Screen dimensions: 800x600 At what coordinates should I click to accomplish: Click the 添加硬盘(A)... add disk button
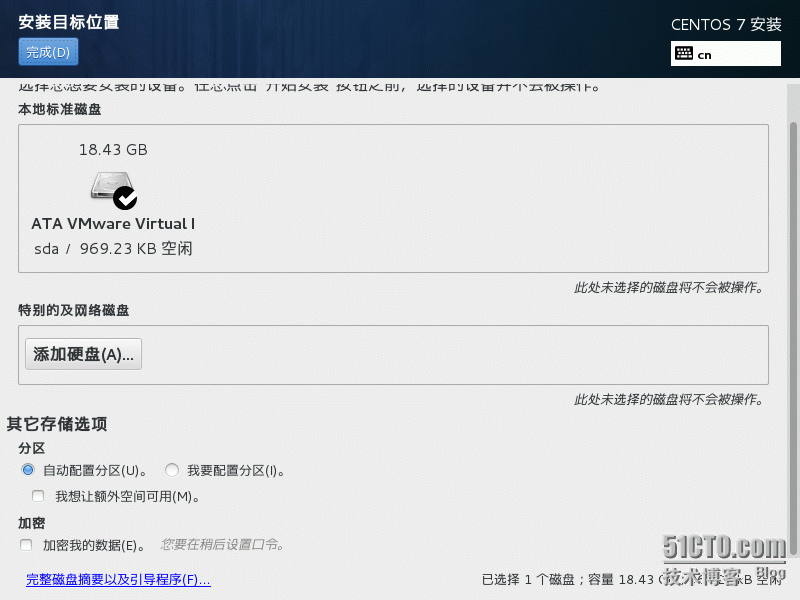tap(83, 354)
